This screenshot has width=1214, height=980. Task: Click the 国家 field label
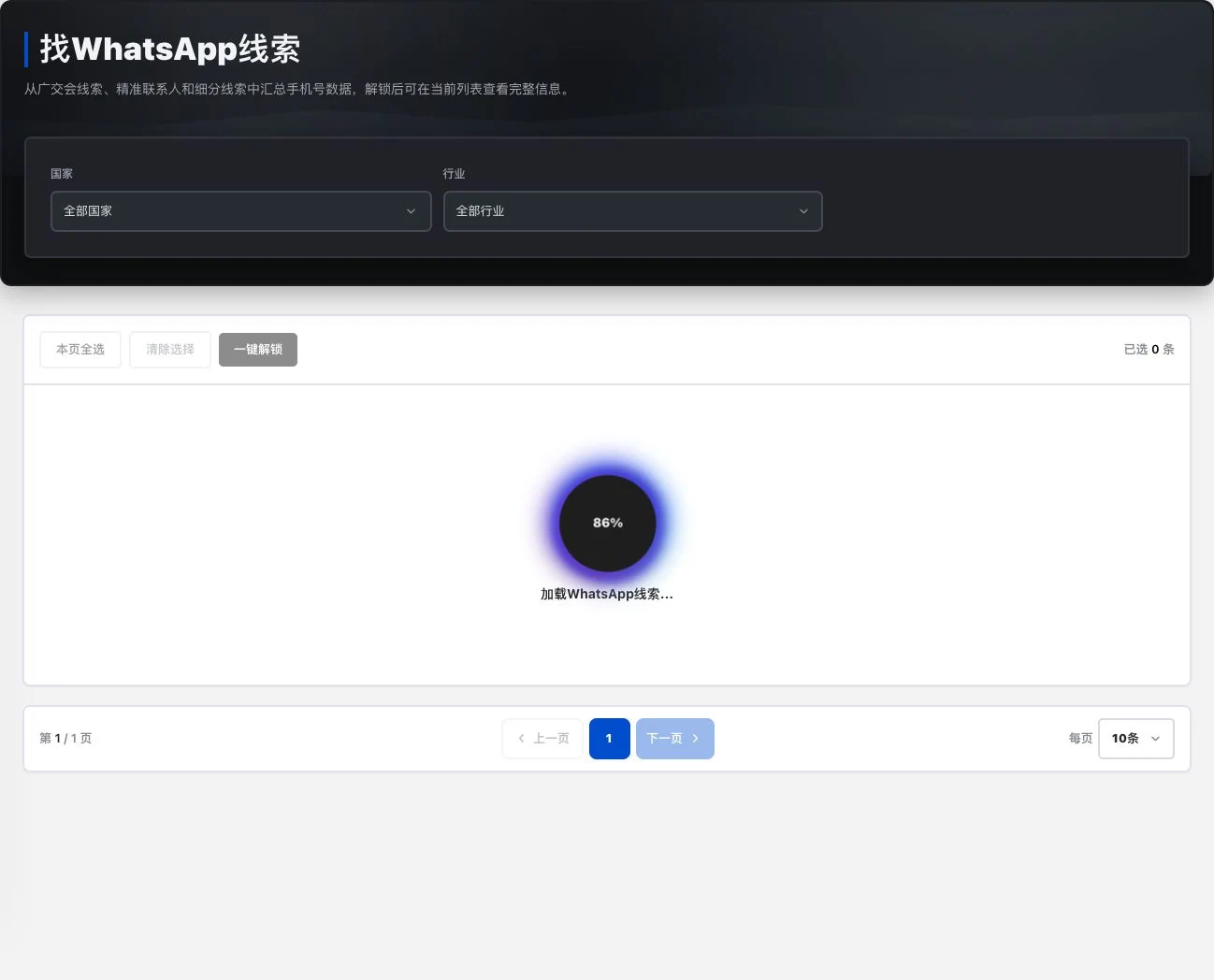click(x=62, y=174)
